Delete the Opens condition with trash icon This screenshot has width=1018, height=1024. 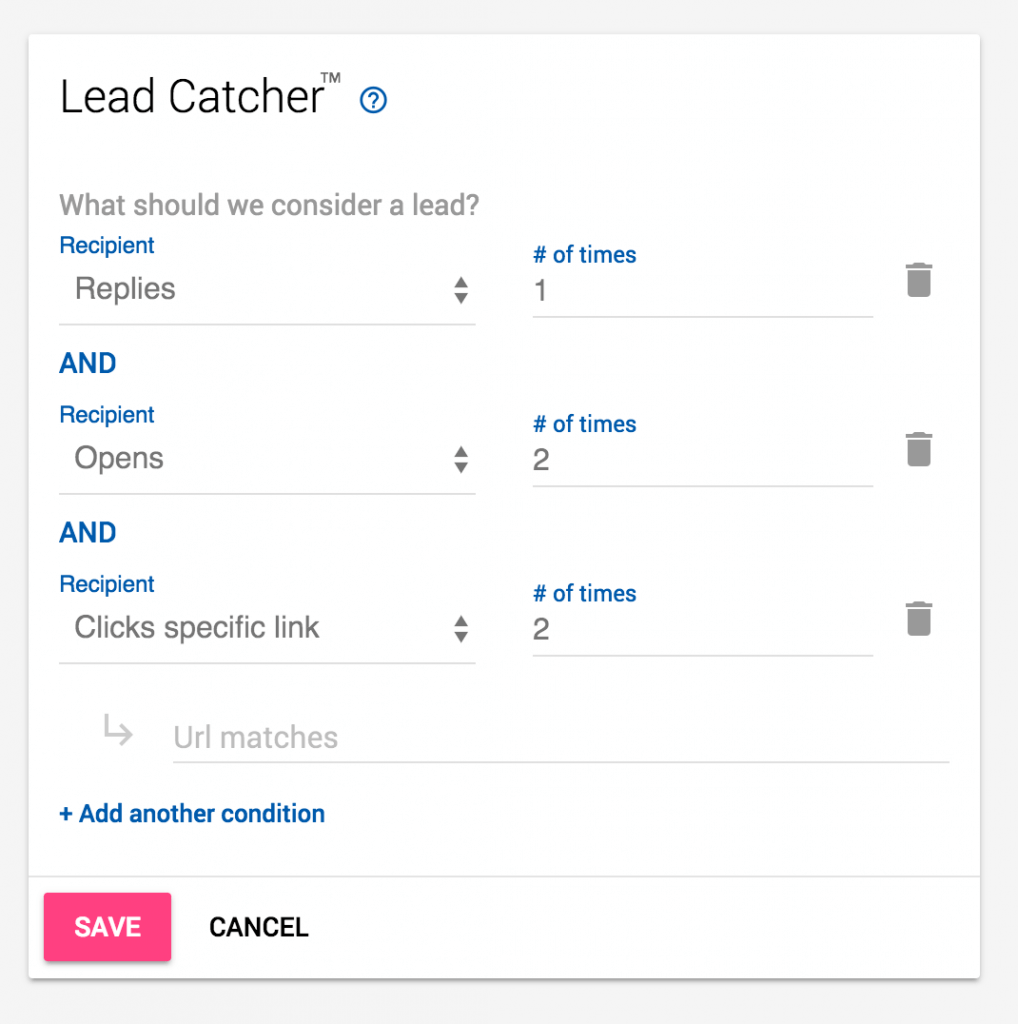pyautogui.click(x=918, y=449)
